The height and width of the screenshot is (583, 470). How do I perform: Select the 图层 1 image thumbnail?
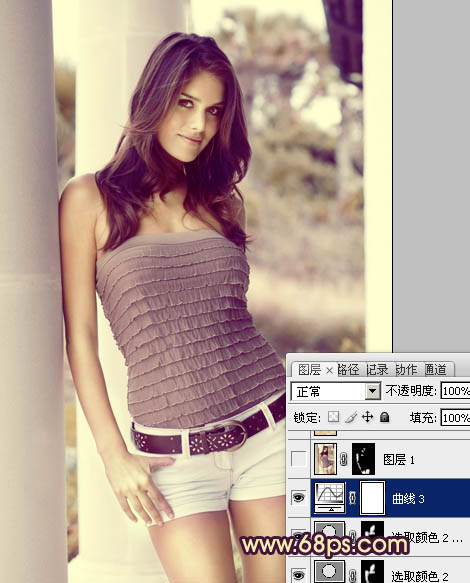coord(325,459)
